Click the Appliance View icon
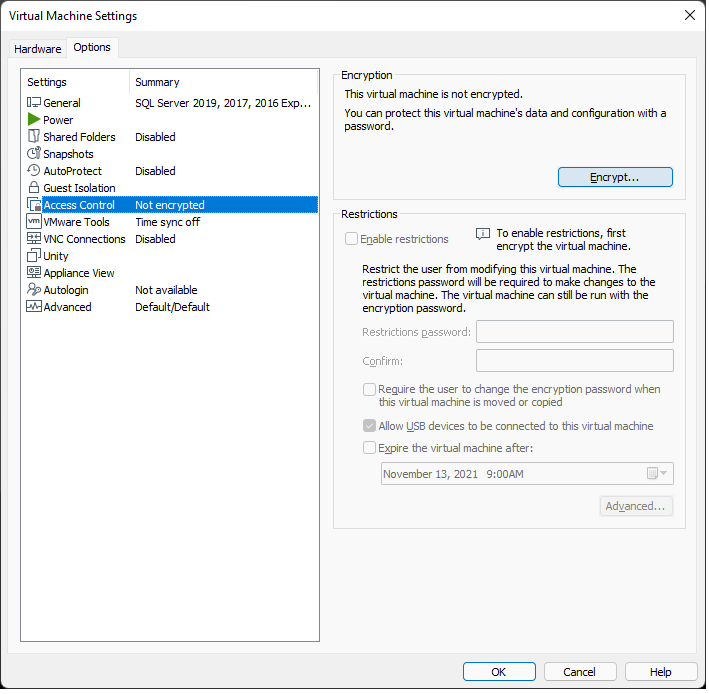This screenshot has height=694, width=709. point(34,273)
